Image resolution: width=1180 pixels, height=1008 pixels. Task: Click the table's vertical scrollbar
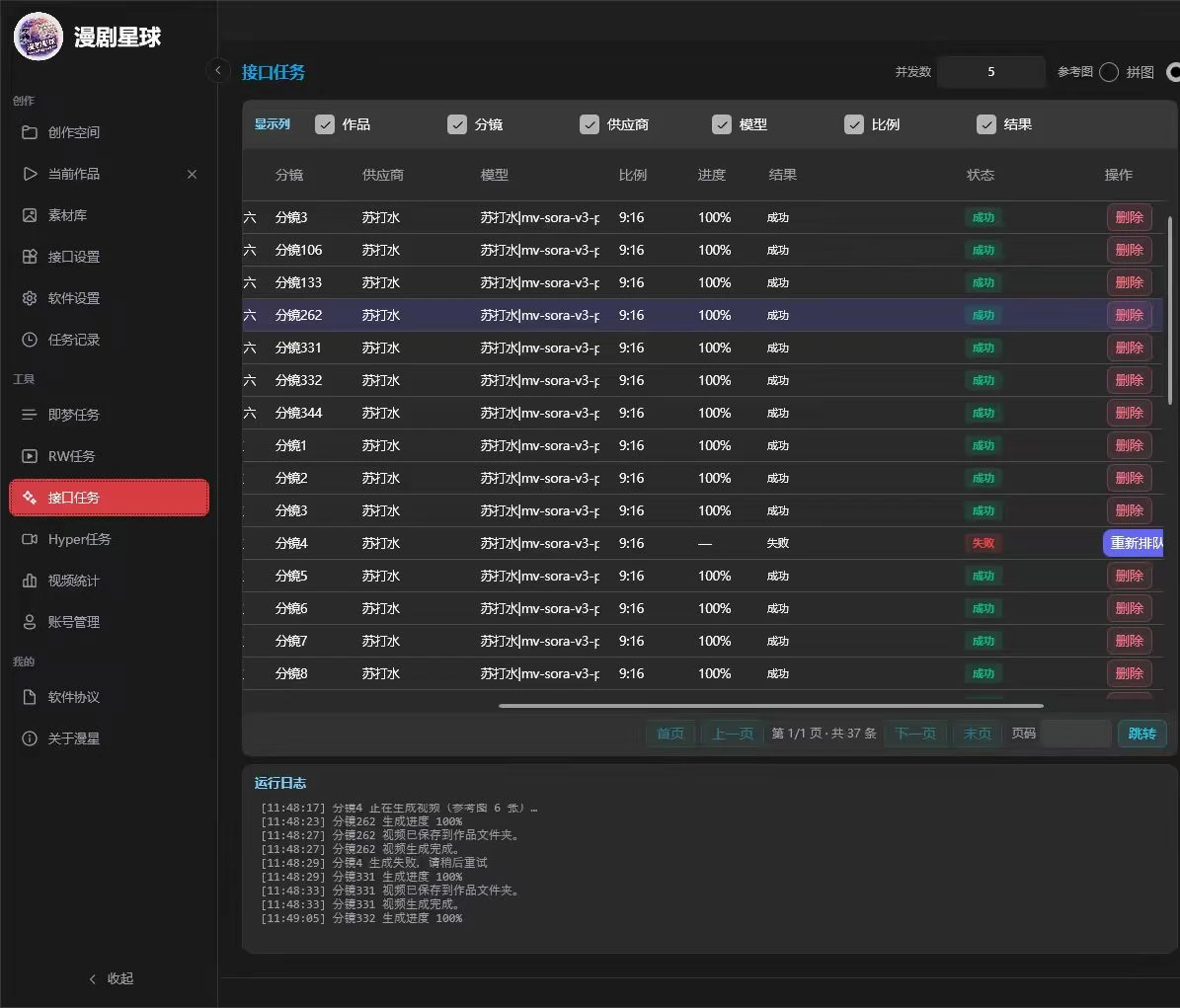tap(1169, 311)
